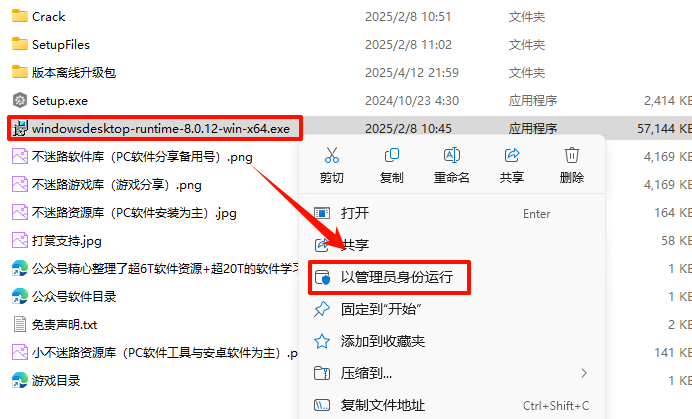Choose 打开 from the context menu
This screenshot has width=692, height=419.
coord(452,213)
